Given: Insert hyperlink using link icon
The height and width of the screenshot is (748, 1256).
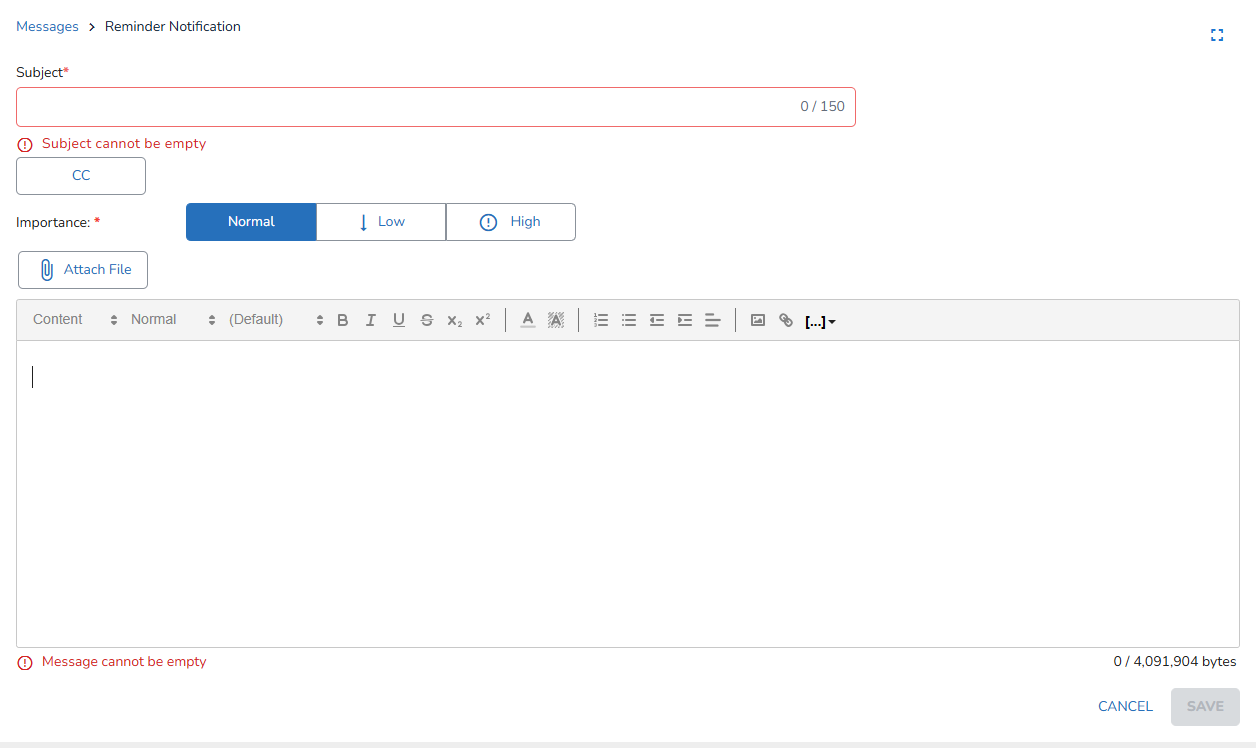Looking at the screenshot, I should tap(786, 320).
